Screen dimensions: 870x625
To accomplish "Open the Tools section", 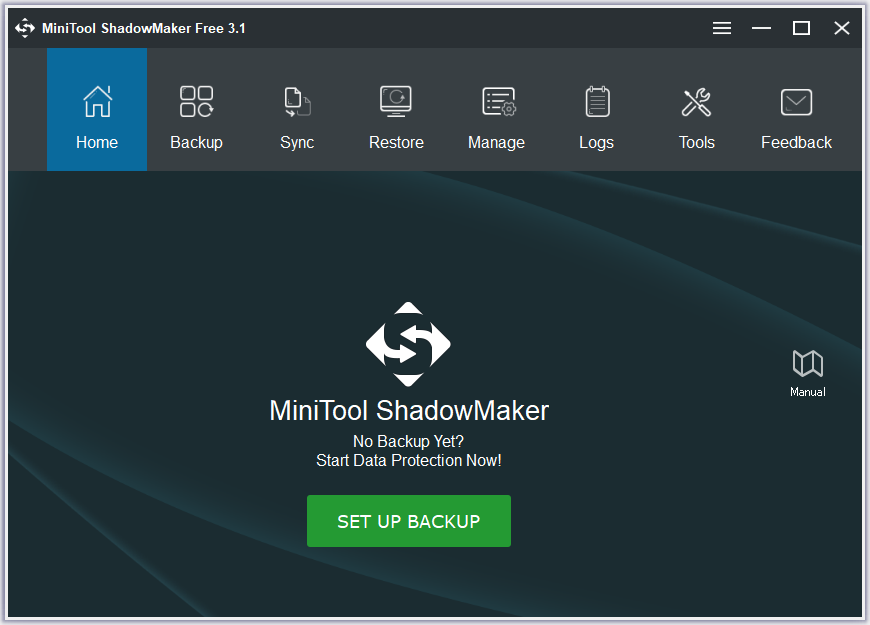I will [696, 109].
